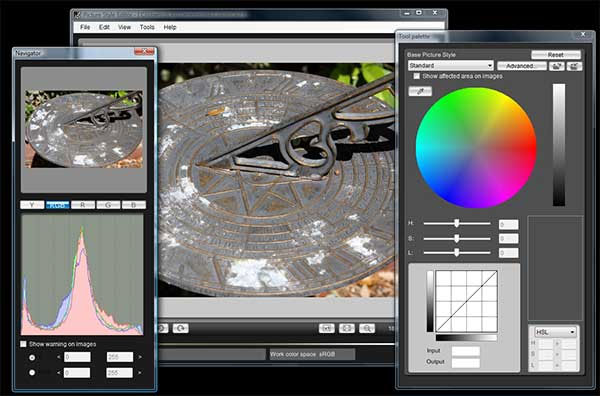This screenshot has height=396, width=600.
Task: Click the S saturation slider handle
Action: coord(457,238)
